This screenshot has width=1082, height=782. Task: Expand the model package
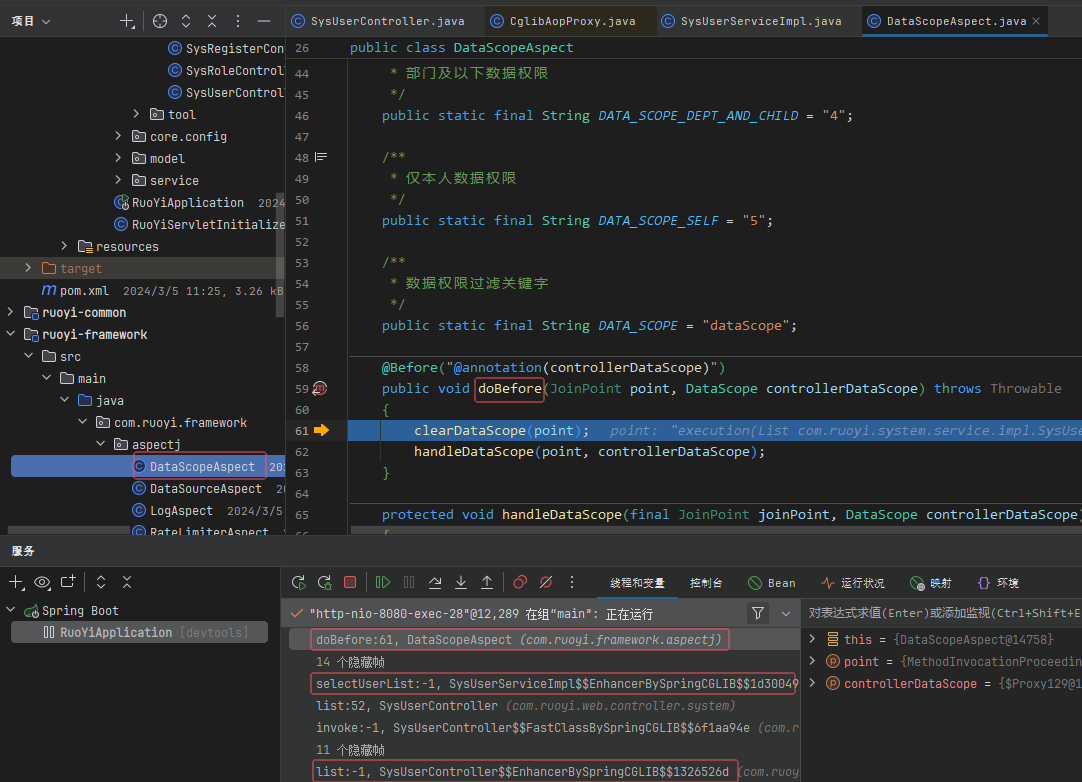tap(118, 158)
